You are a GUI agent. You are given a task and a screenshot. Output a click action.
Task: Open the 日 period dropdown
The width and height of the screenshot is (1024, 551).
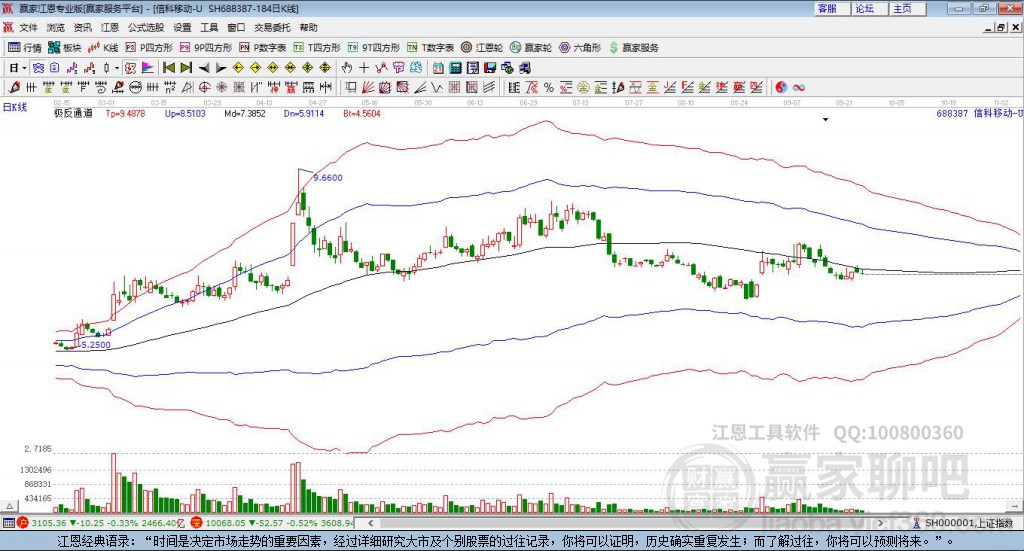(18, 68)
